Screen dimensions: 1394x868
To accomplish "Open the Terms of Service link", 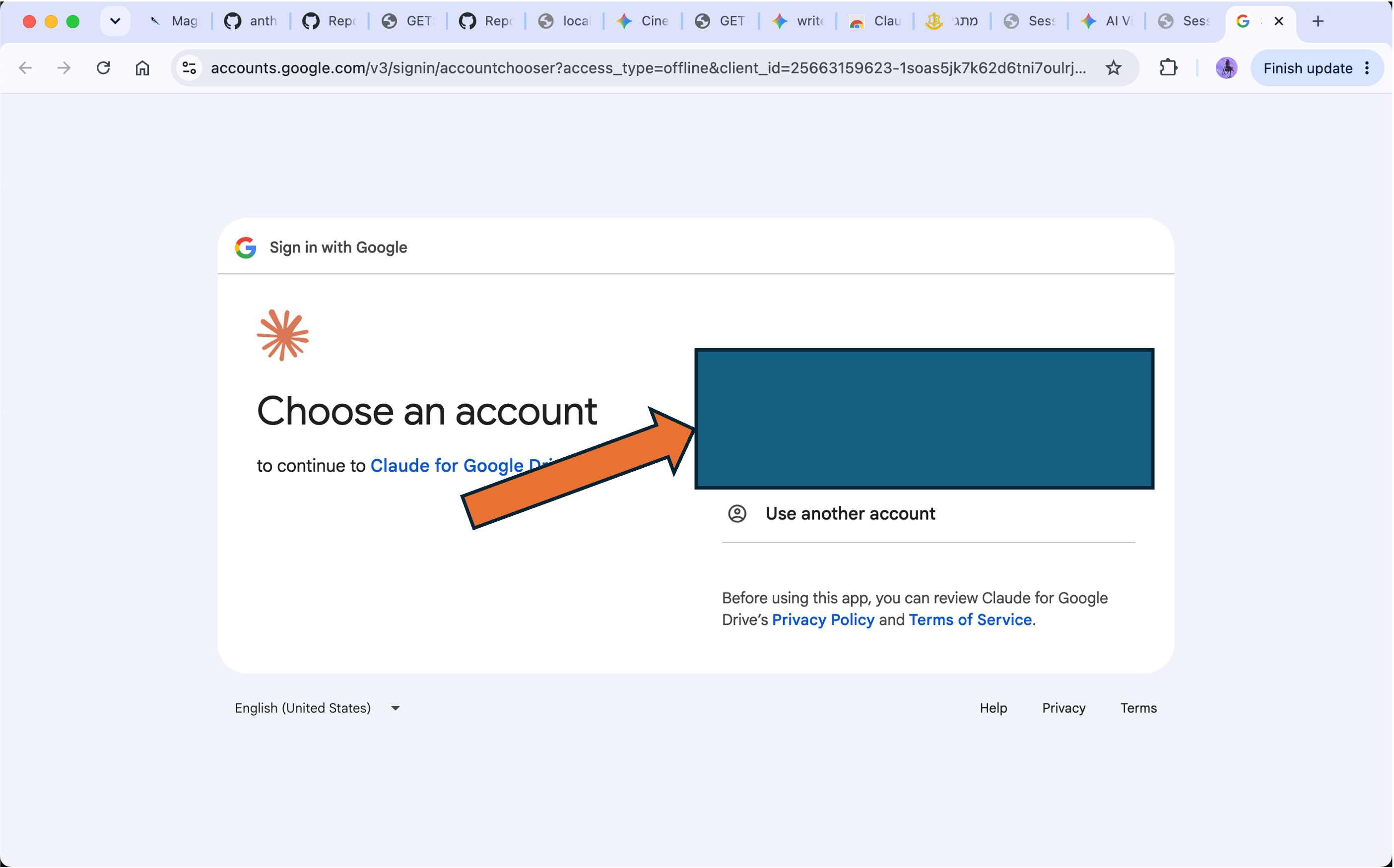I will (970, 620).
